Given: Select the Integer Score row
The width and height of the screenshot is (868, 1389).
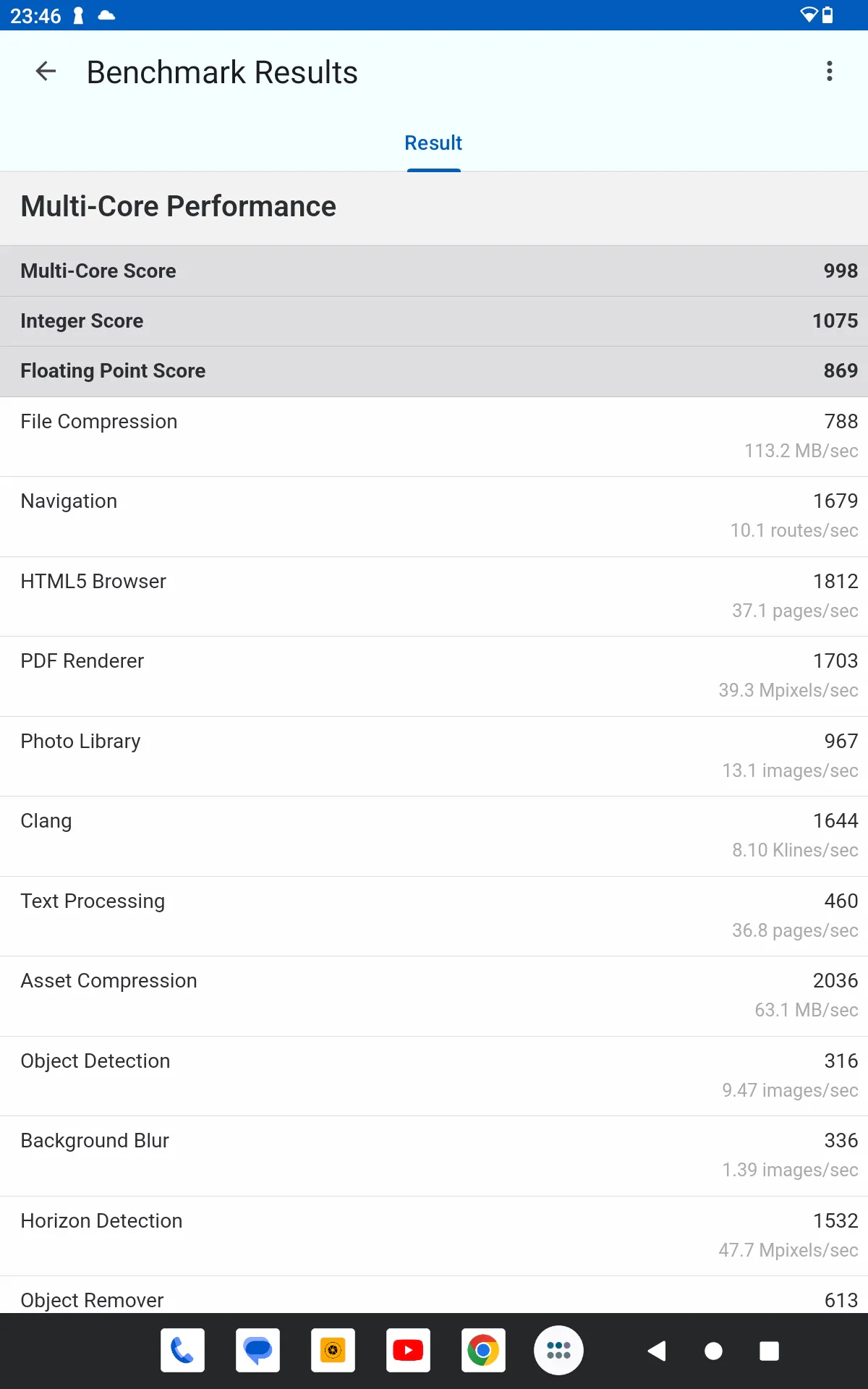Looking at the screenshot, I should click(x=434, y=321).
